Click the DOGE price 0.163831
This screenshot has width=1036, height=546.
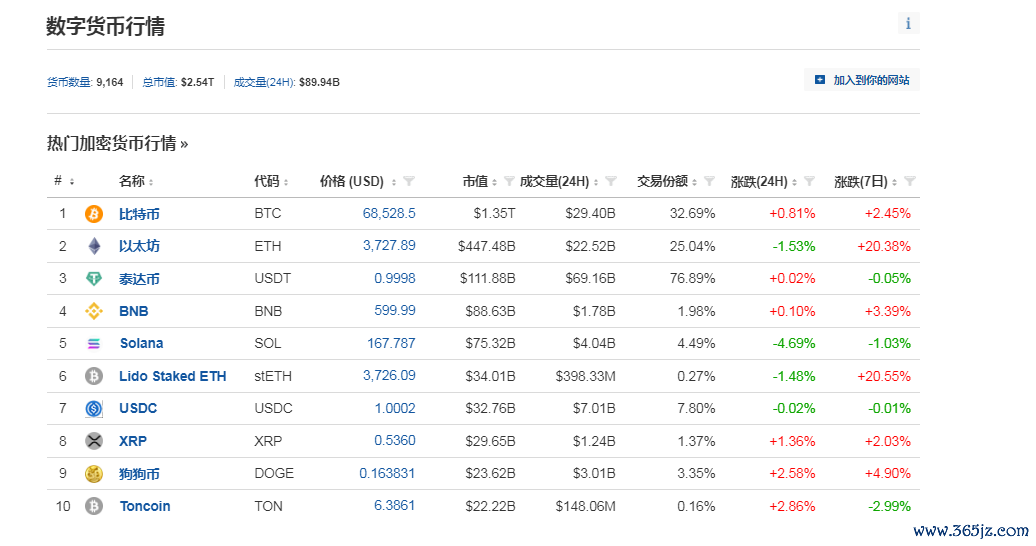pyautogui.click(x=387, y=473)
